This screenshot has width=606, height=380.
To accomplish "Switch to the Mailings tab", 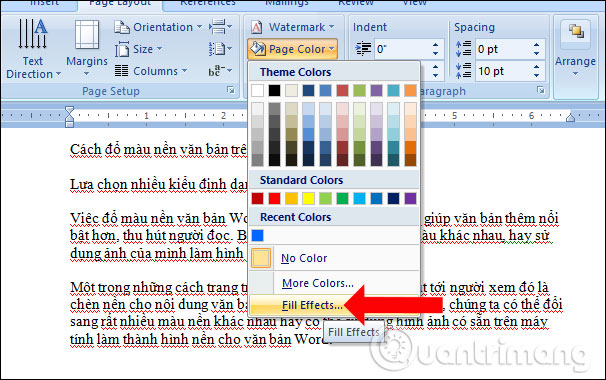I will (287, 3).
